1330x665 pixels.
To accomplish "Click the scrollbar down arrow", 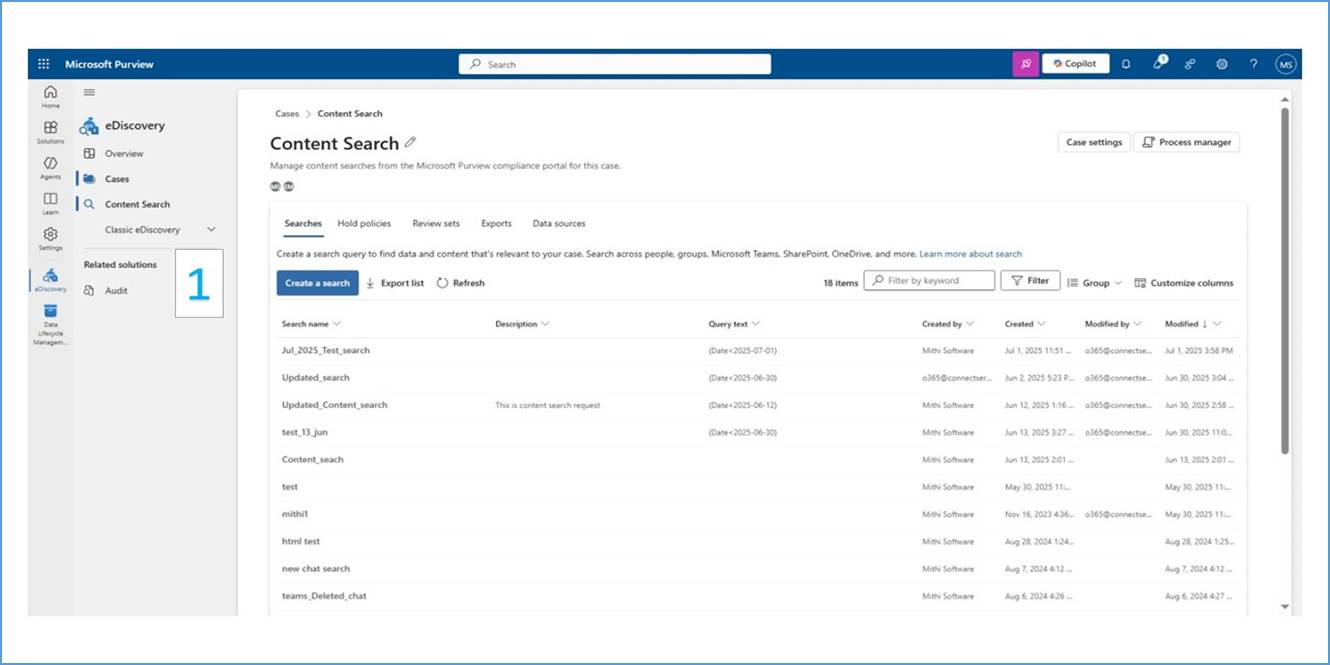I will point(1285,607).
